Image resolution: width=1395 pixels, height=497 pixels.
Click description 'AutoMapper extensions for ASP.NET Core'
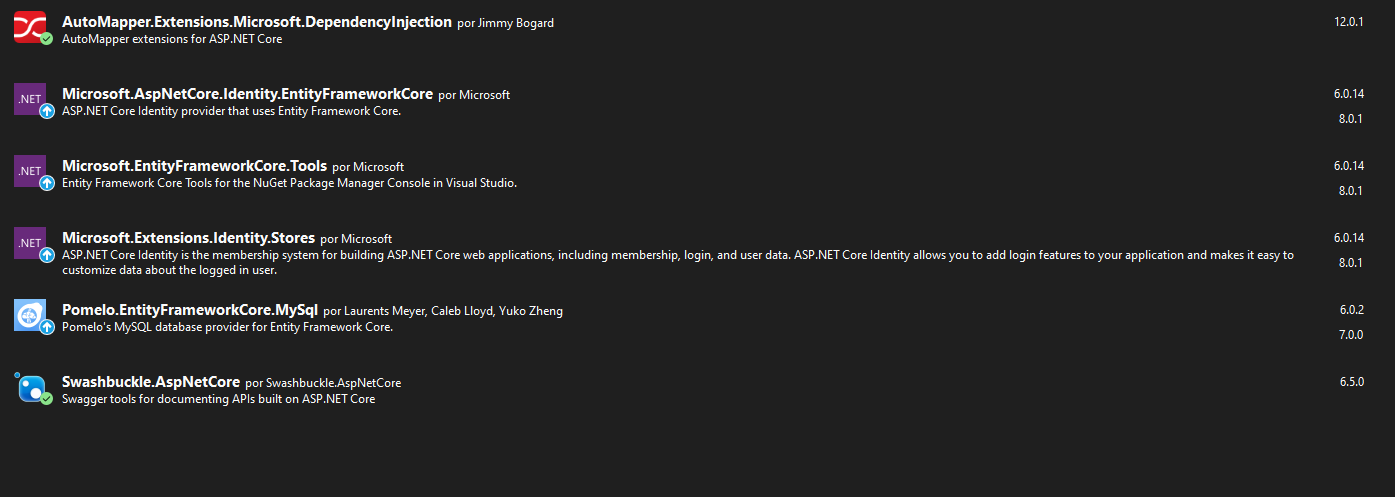click(172, 39)
